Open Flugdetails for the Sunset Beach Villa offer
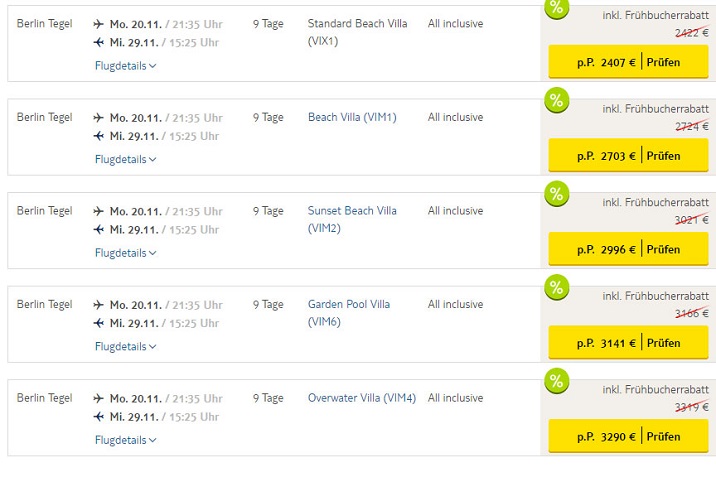716x477 pixels. pos(125,253)
